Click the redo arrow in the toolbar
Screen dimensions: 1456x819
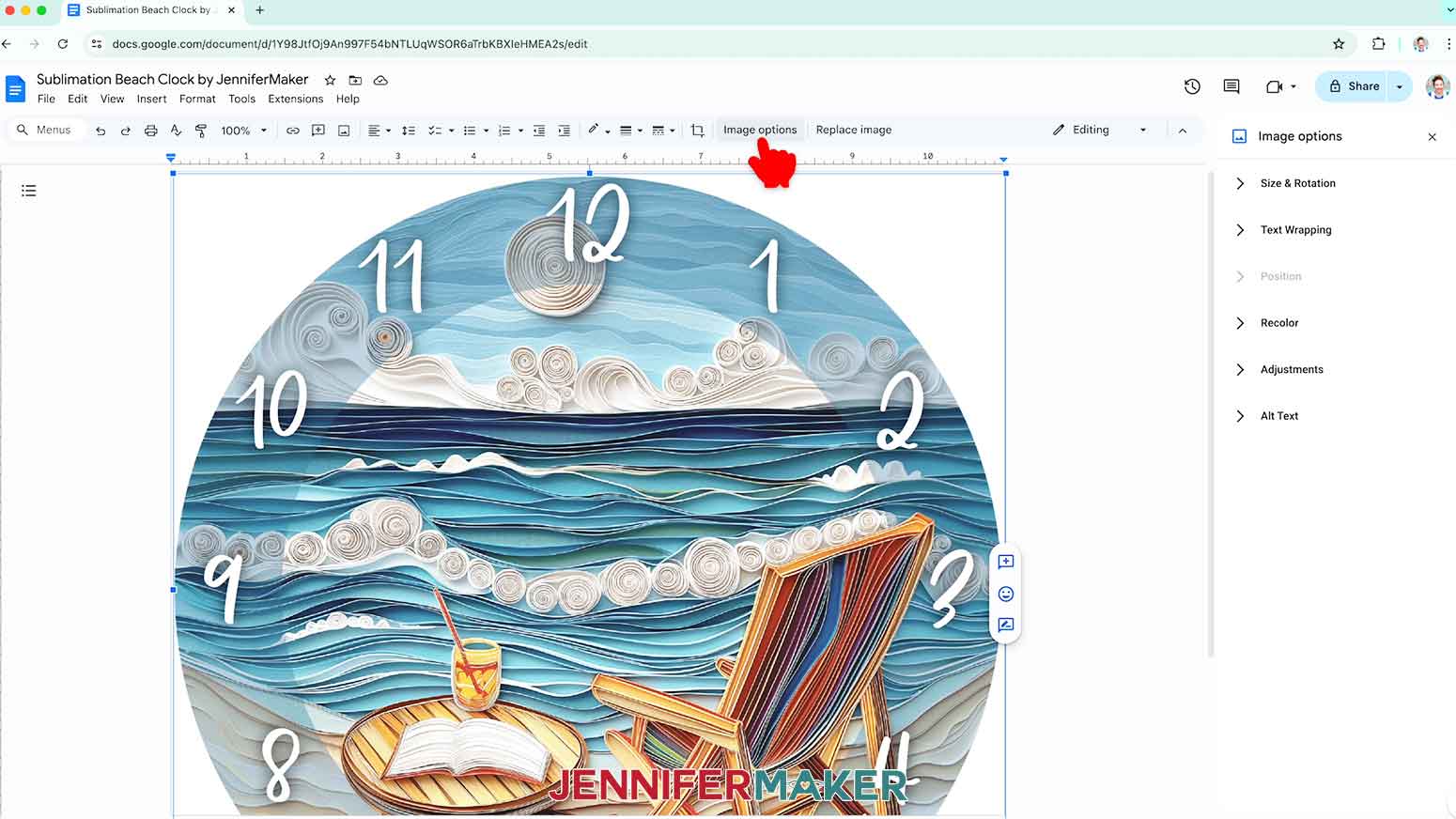point(125,131)
